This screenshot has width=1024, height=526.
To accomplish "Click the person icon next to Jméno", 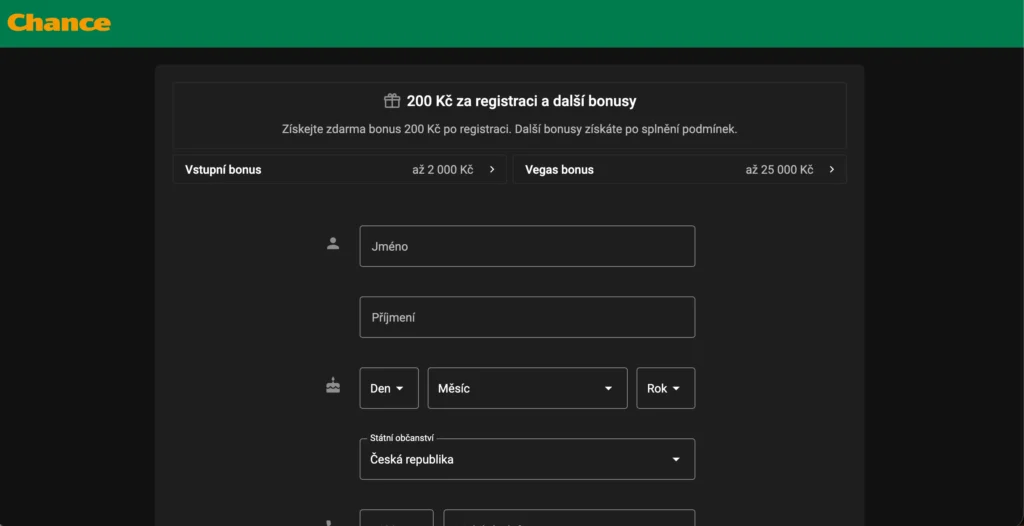I will 333,244.
